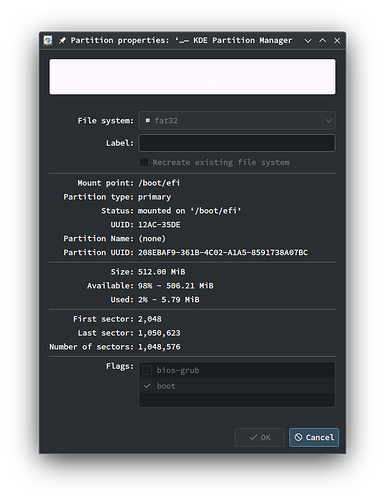Image resolution: width=384 pixels, height=500 pixels.
Task: Select the Size value 512.00 MiB
Action: 162,272
